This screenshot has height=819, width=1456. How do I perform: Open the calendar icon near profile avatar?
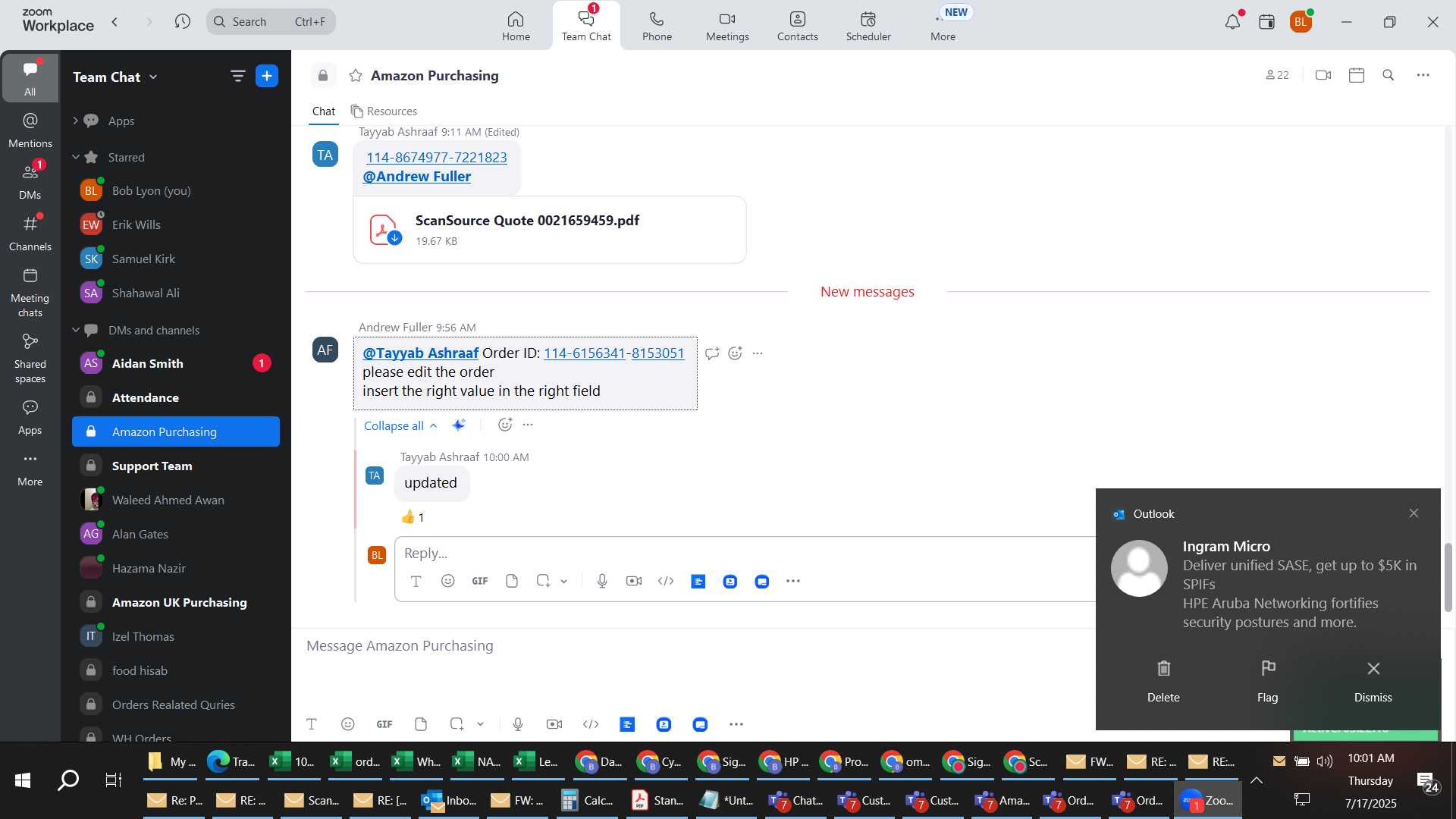pyautogui.click(x=1266, y=22)
